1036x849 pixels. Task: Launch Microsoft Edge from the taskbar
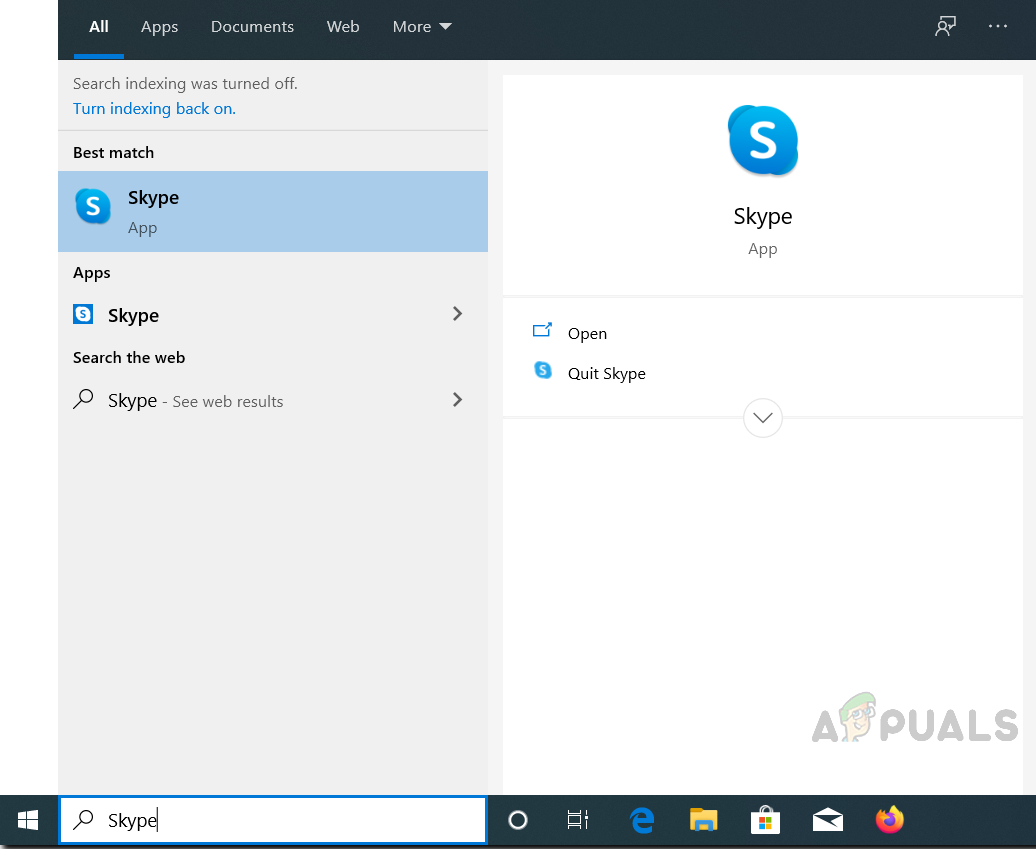pyautogui.click(x=642, y=821)
